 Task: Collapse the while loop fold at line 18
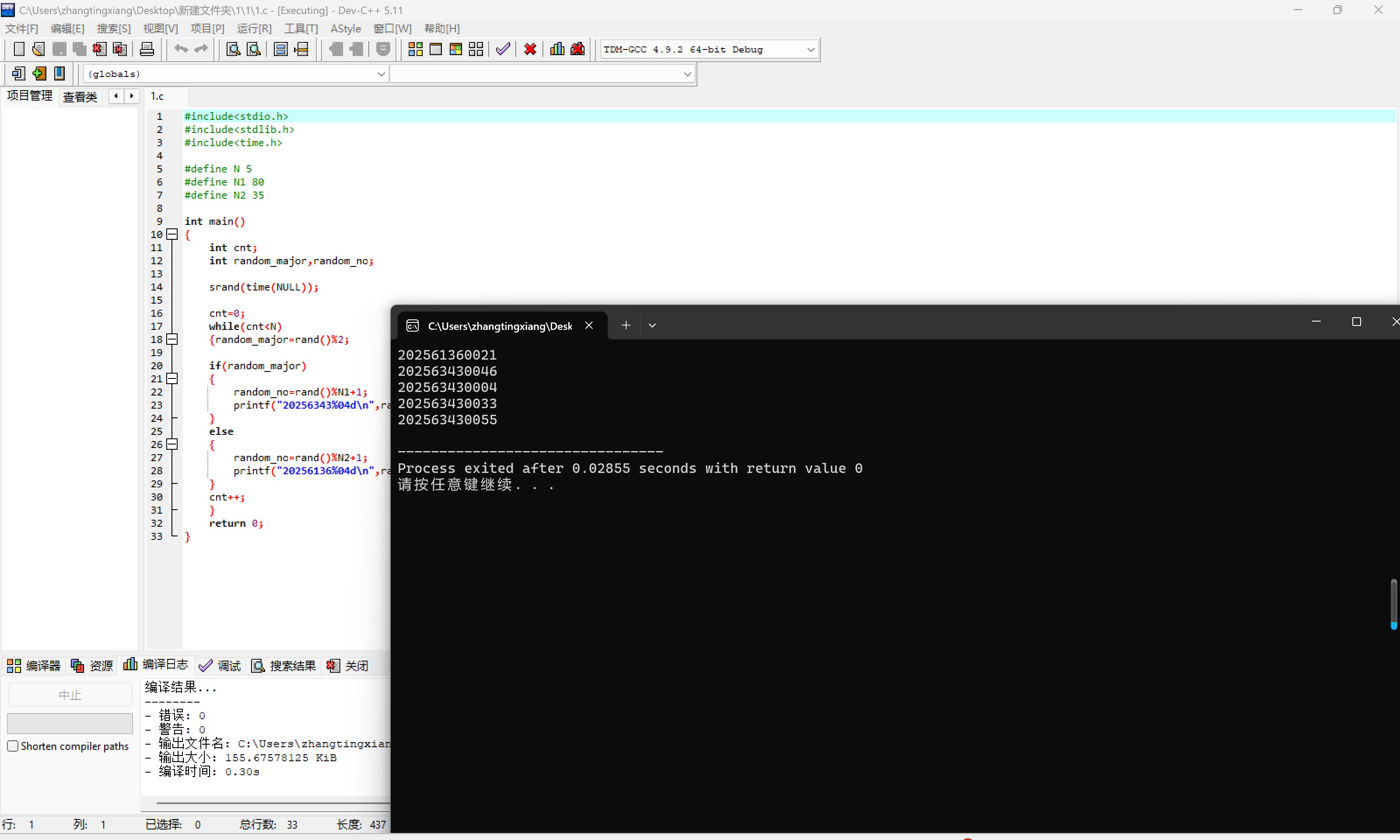point(173,339)
